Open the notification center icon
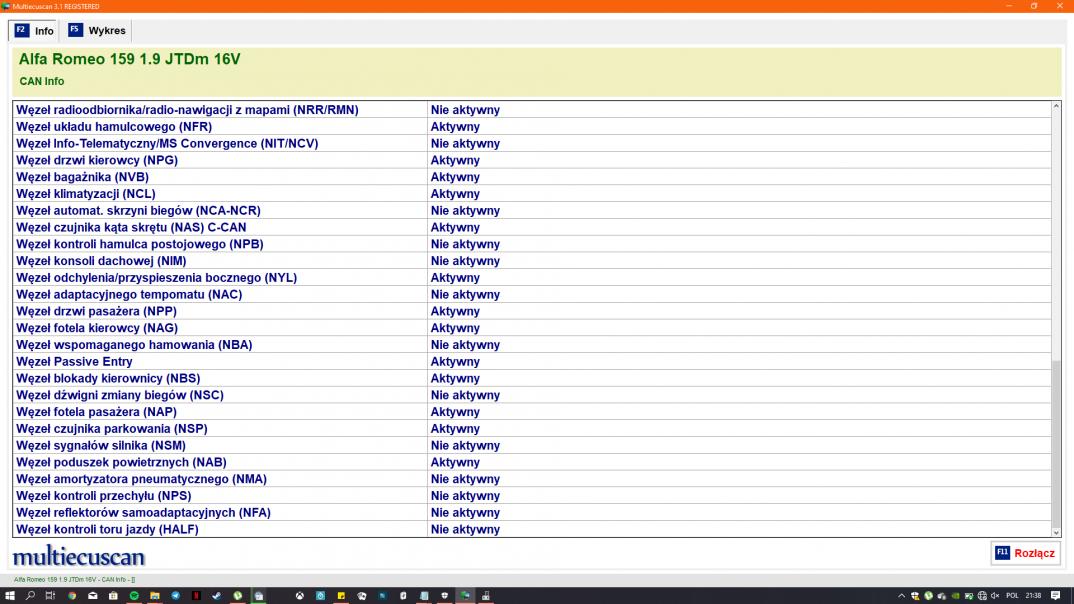The height and width of the screenshot is (604, 1074). 1056,596
